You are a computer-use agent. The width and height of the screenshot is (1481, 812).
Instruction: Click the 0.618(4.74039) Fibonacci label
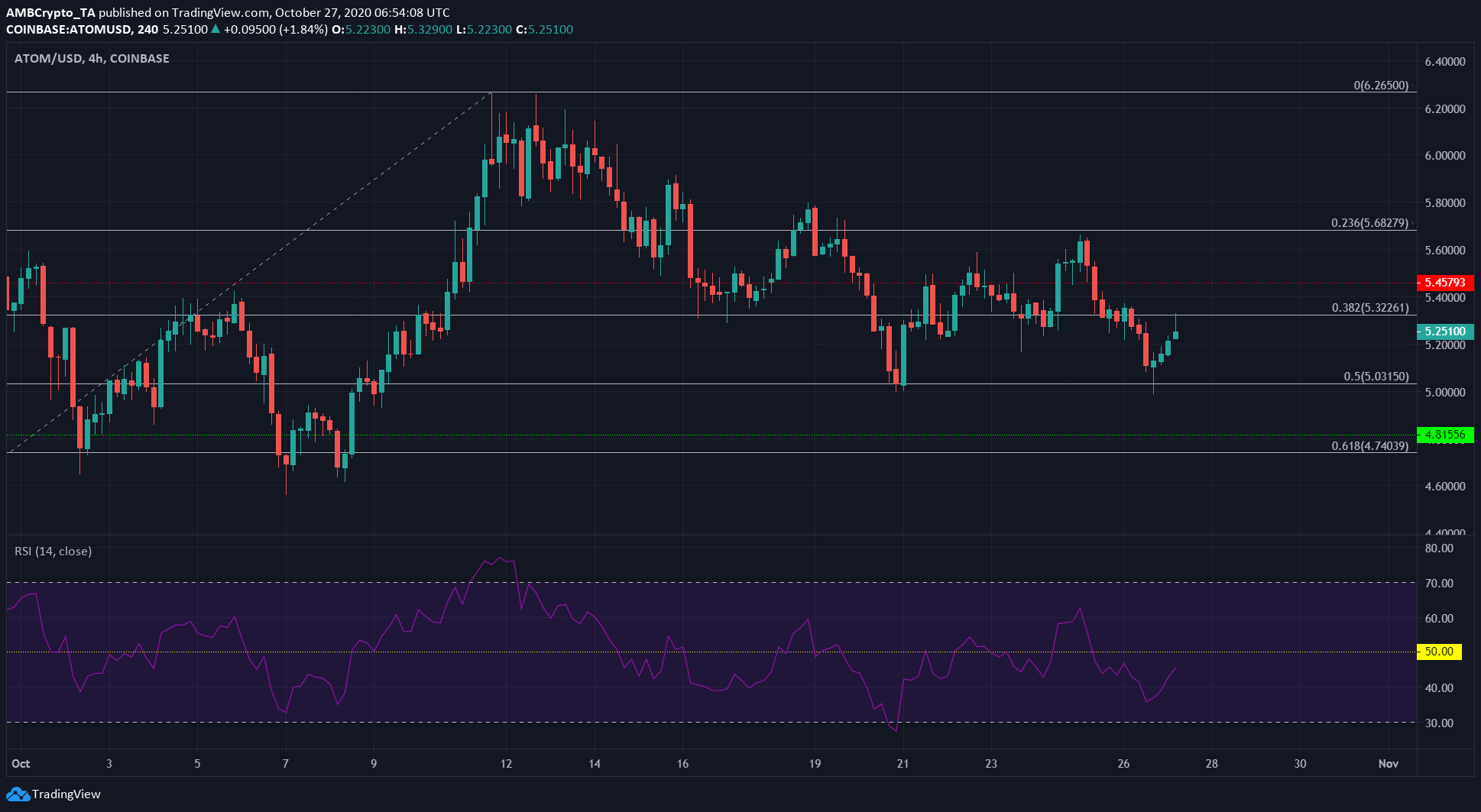click(1370, 446)
